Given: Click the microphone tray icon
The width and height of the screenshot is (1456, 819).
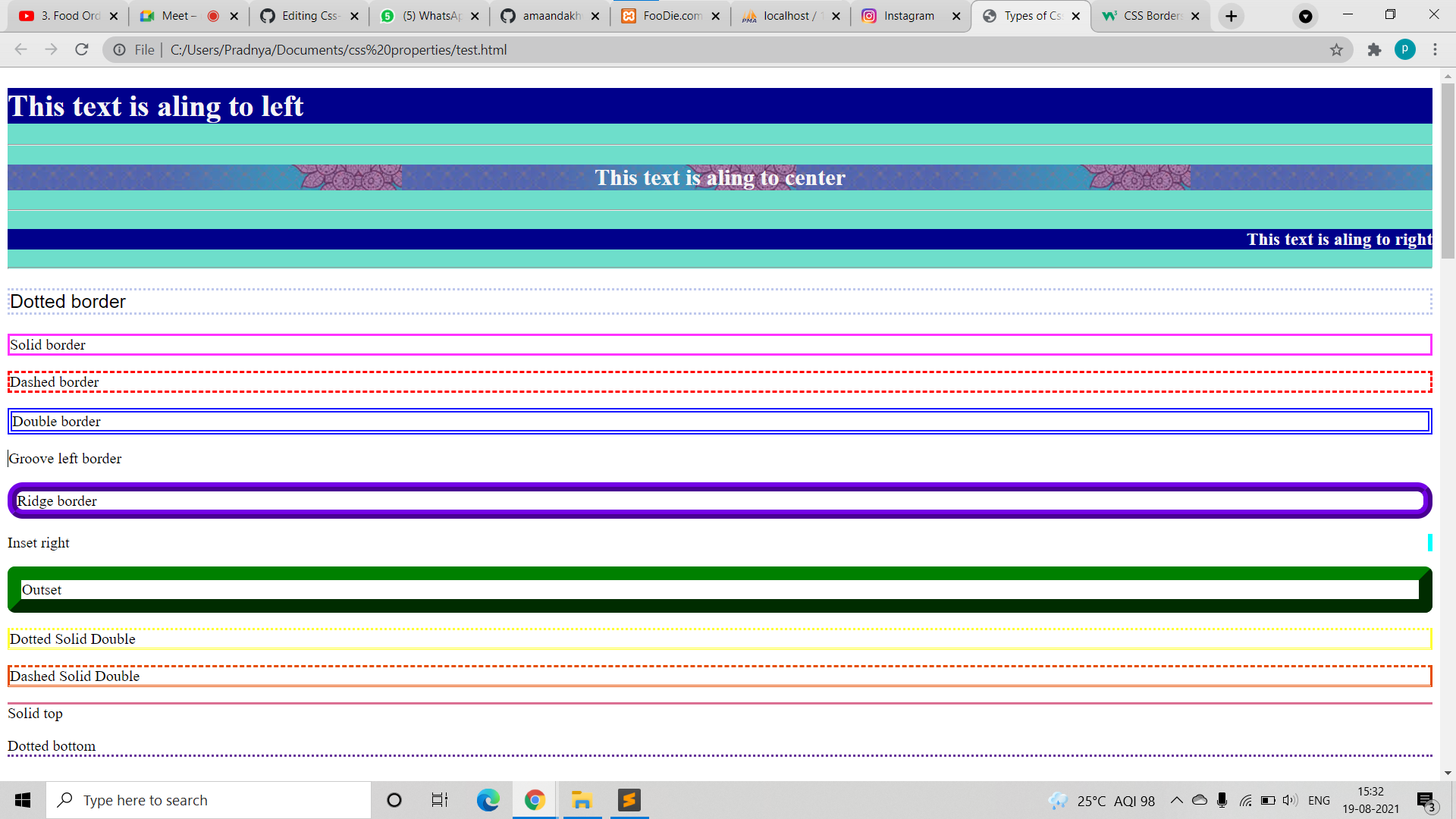Looking at the screenshot, I should click(1222, 800).
